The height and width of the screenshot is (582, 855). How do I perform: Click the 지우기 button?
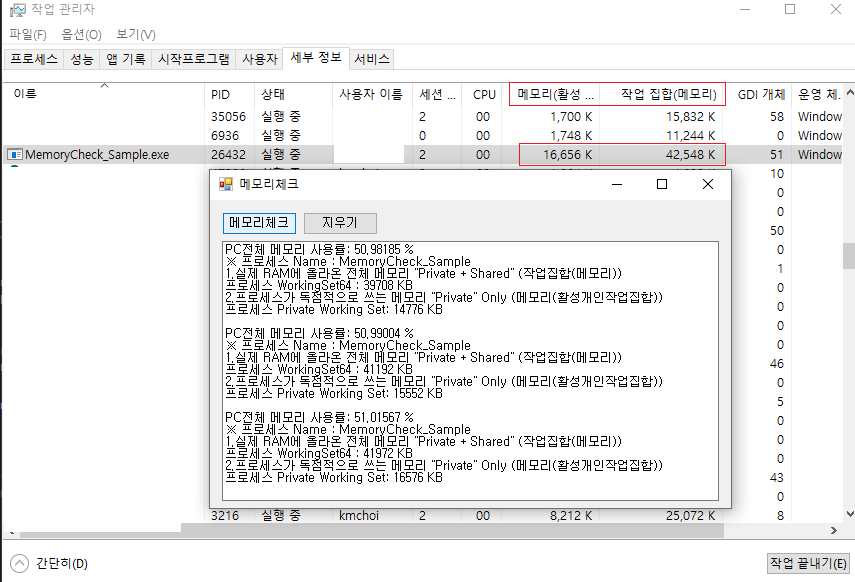pos(340,223)
